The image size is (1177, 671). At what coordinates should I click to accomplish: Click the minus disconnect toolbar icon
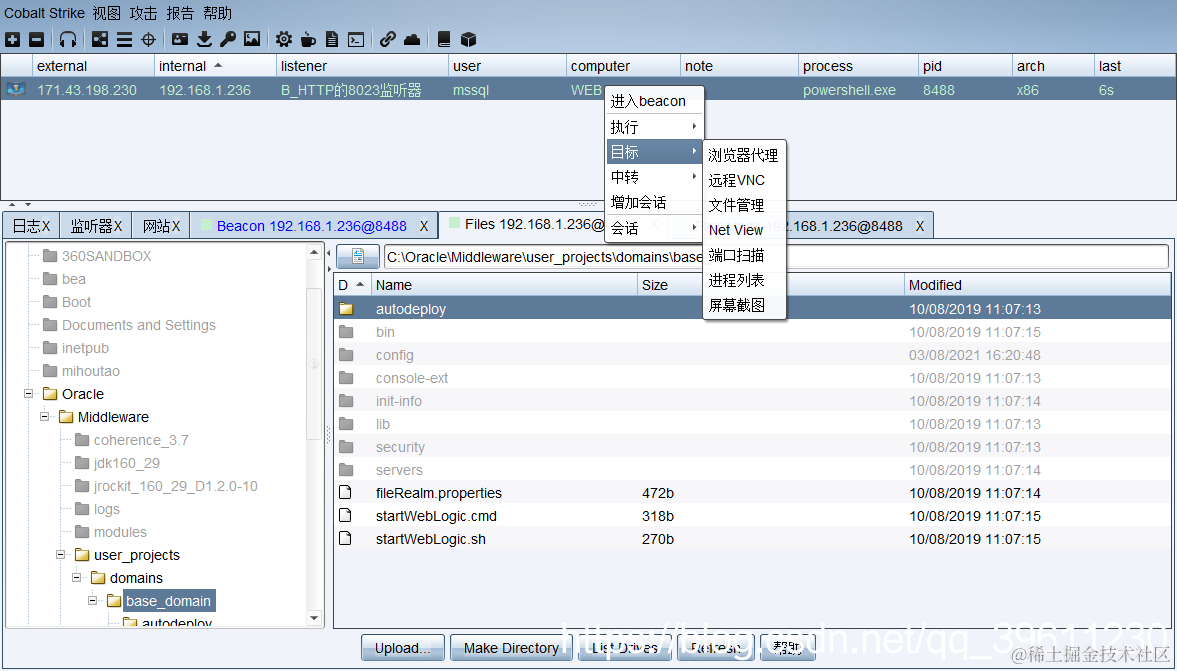[36, 40]
